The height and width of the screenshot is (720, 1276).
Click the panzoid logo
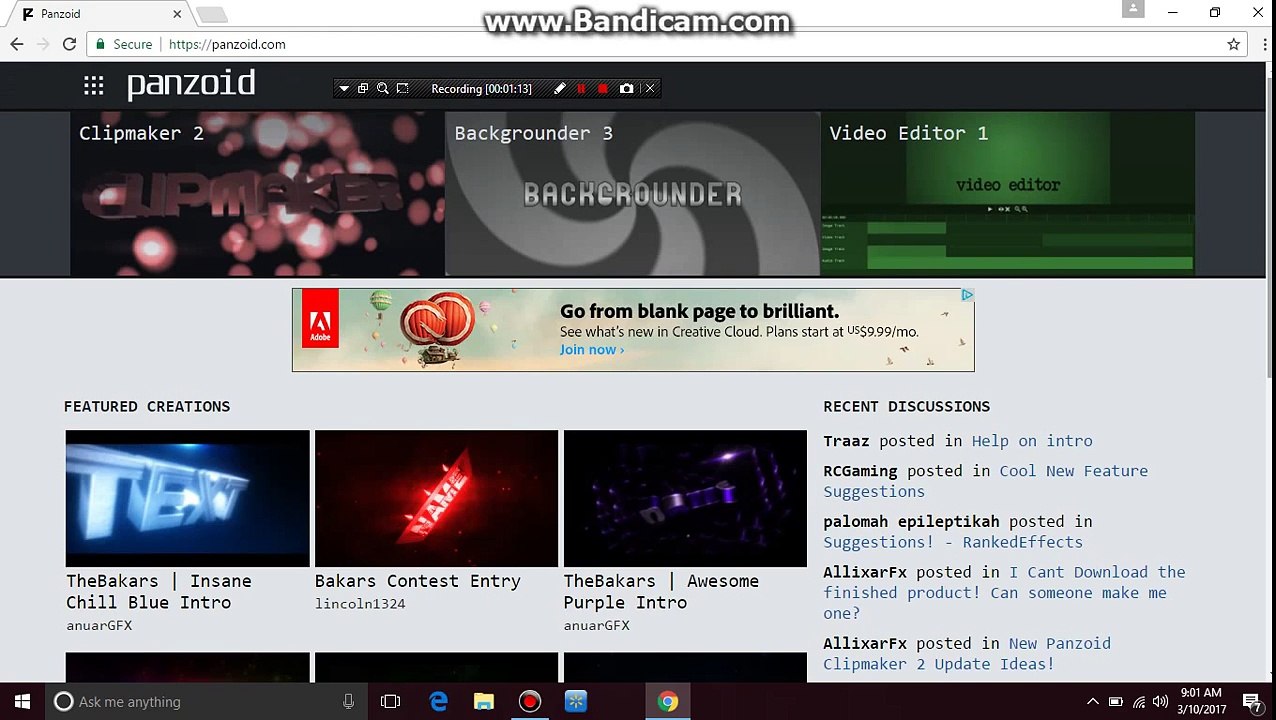(x=191, y=84)
